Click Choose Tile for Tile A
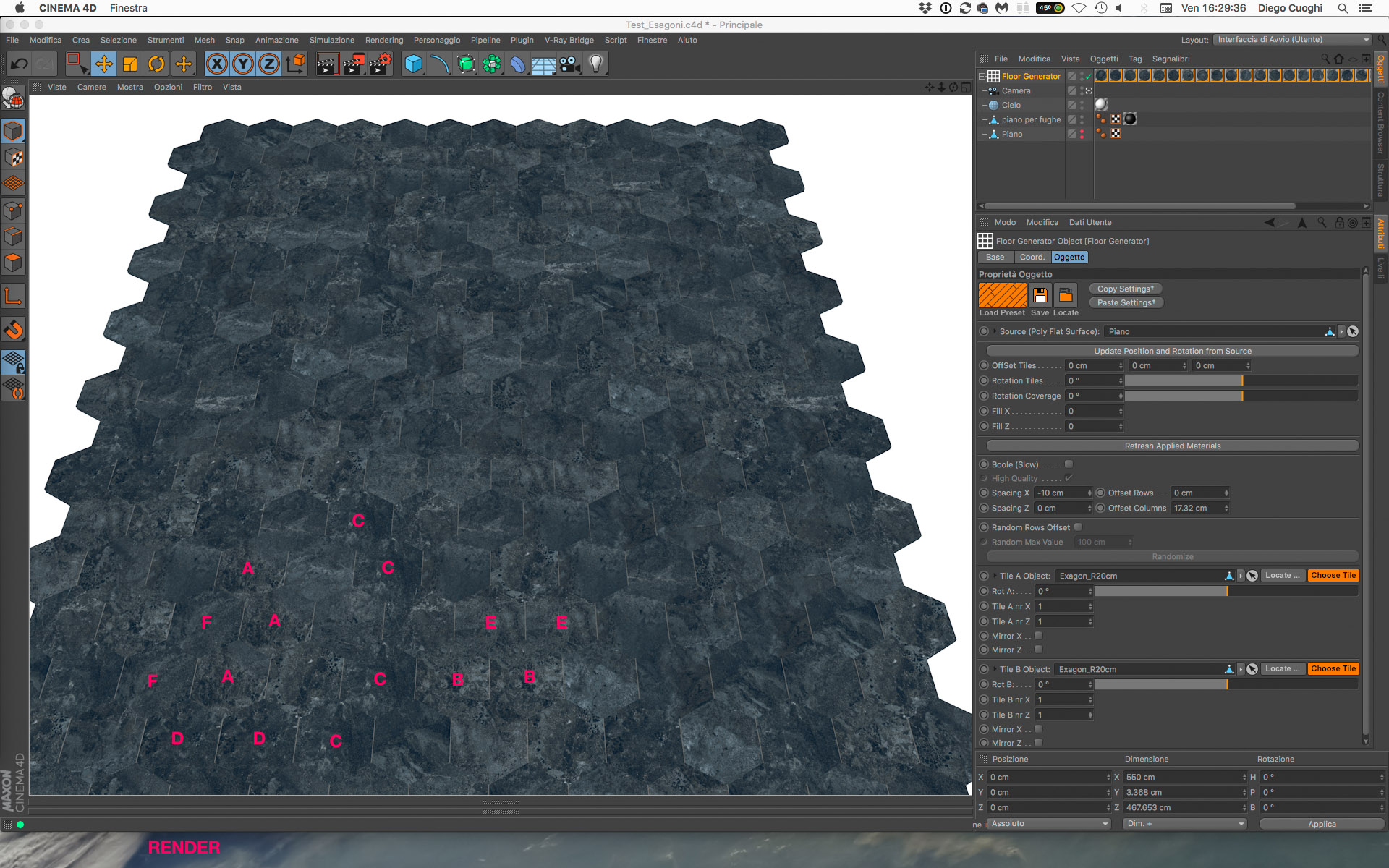Viewport: 1389px width, 868px height. [1333, 576]
